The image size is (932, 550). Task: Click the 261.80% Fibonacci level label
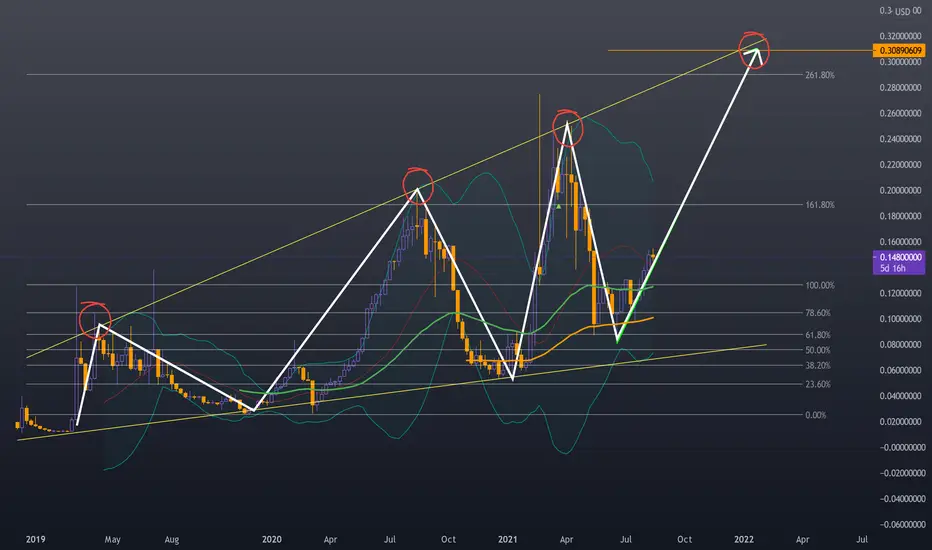820,75
